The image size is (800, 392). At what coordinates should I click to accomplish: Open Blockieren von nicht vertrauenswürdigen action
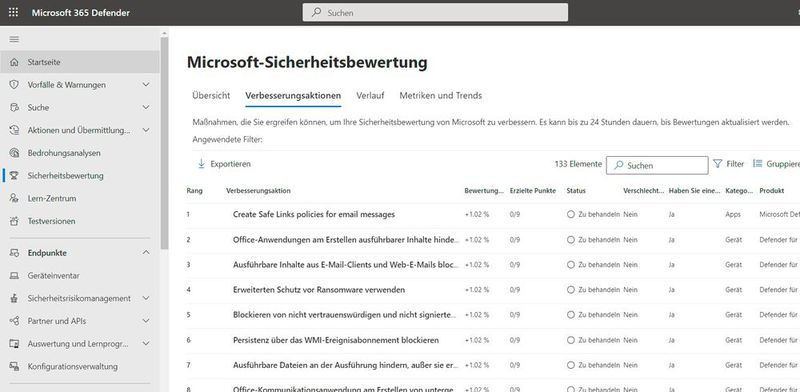pos(345,315)
